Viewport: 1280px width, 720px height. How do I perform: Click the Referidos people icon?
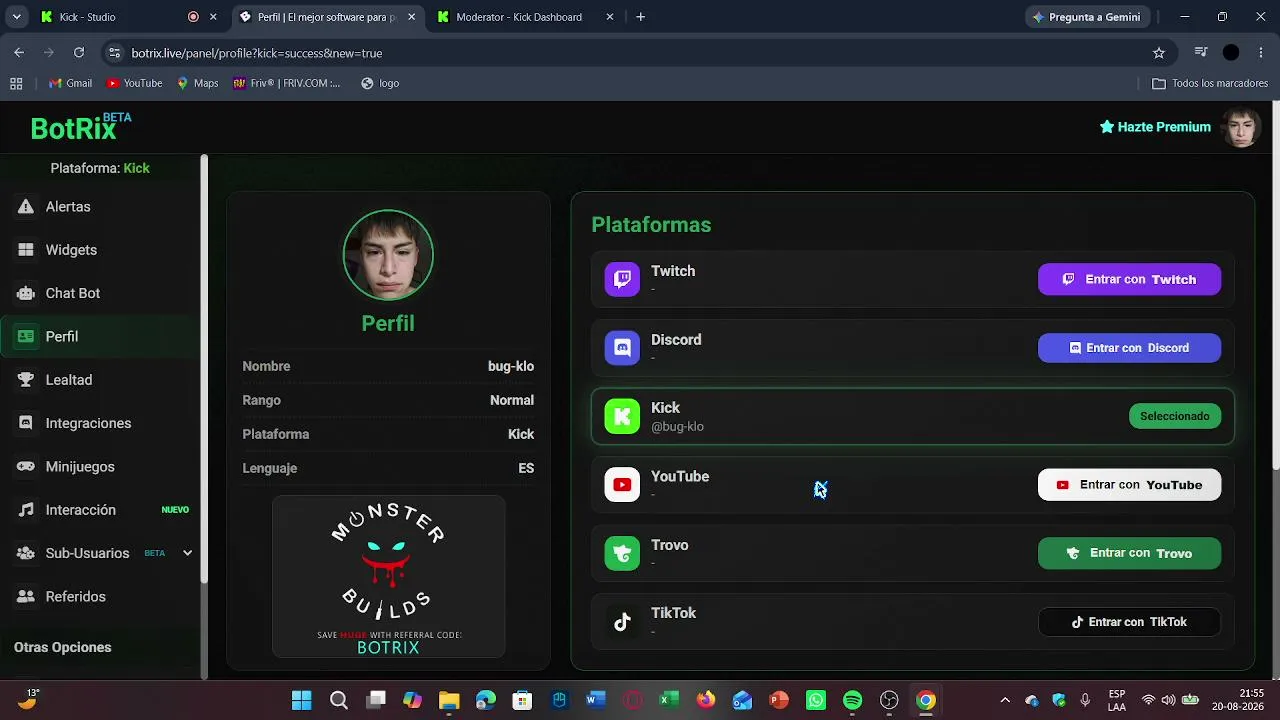coord(26,597)
